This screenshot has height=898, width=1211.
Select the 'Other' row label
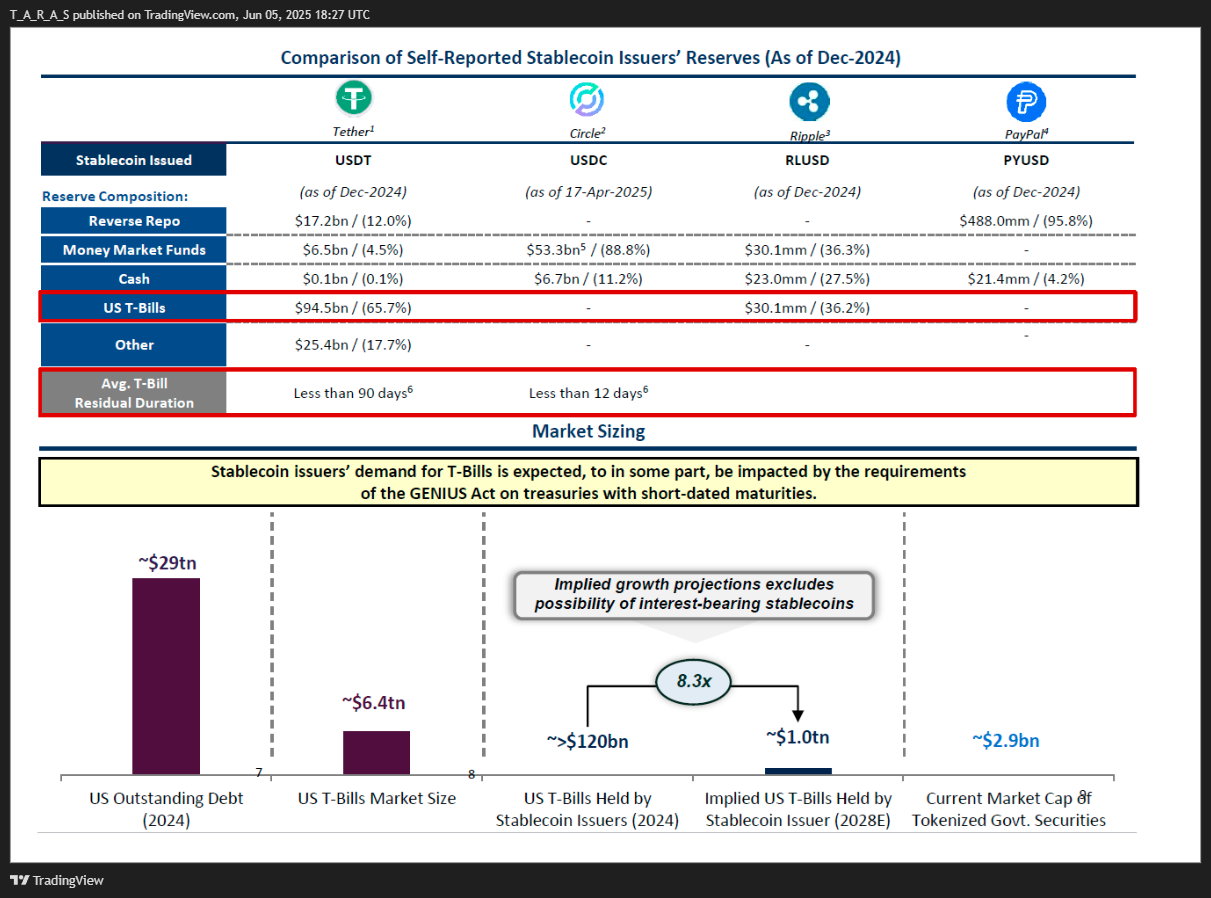point(134,345)
